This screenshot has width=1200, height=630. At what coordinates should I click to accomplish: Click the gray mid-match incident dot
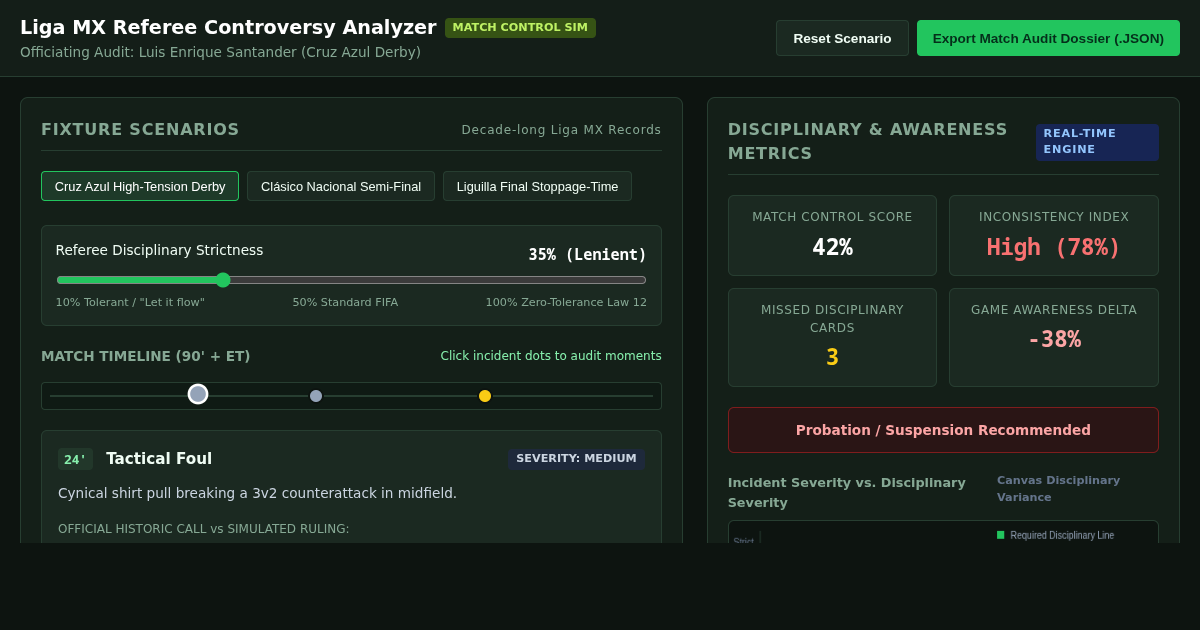coord(316,396)
